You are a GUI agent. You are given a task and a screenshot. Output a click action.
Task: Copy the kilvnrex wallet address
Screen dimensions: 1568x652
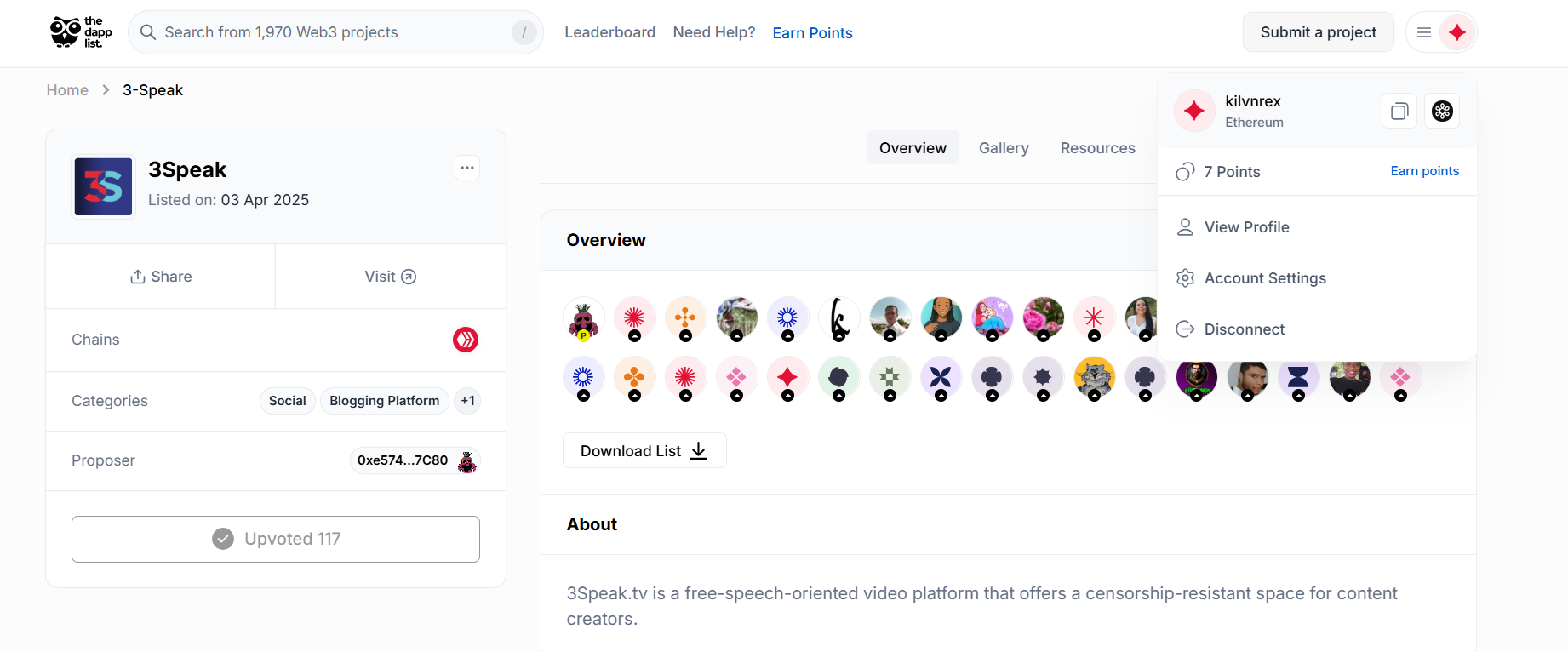pos(1399,111)
